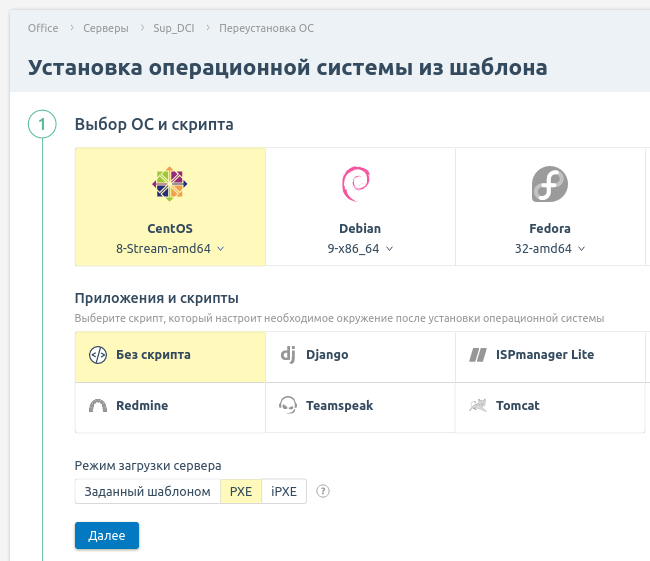Click the Debian name label
The width and height of the screenshot is (650, 561).
[360, 228]
